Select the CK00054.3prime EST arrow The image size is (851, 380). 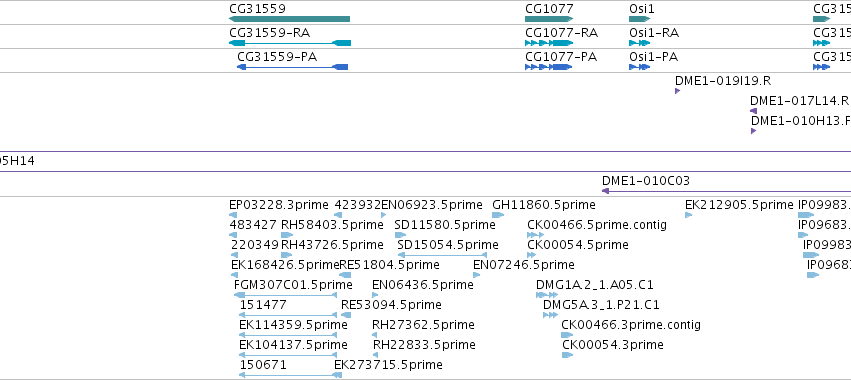(567, 355)
